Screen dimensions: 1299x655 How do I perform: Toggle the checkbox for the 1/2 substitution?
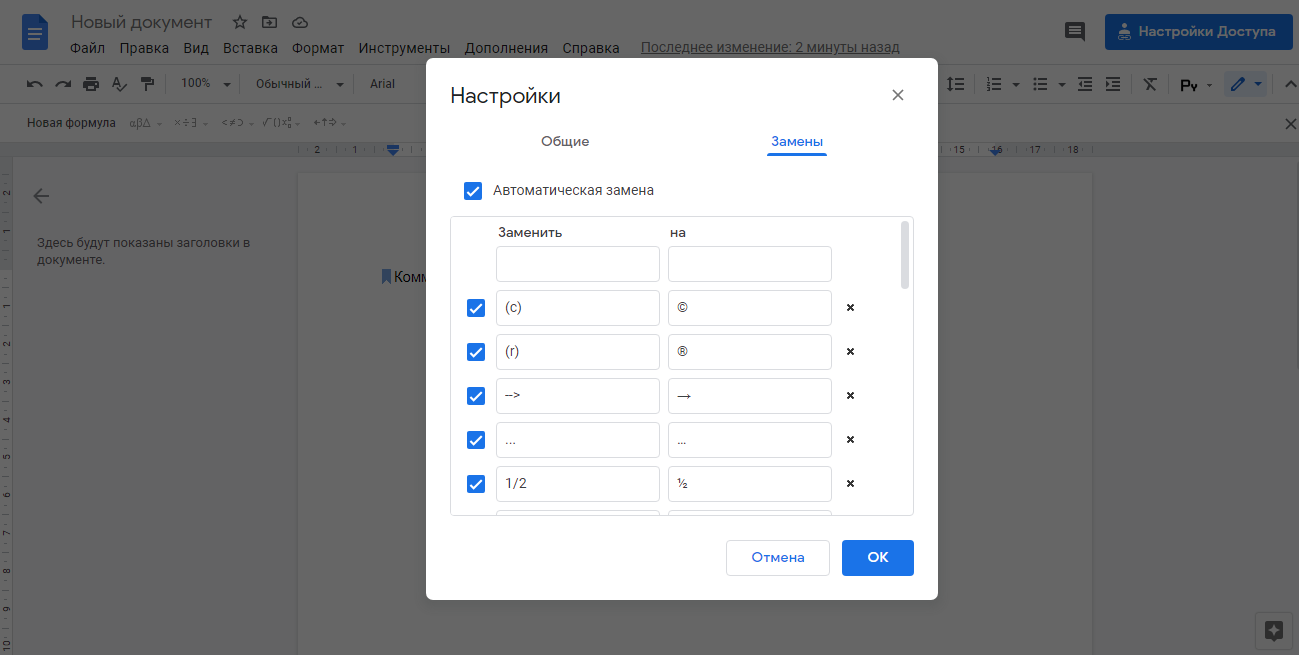[x=476, y=484]
